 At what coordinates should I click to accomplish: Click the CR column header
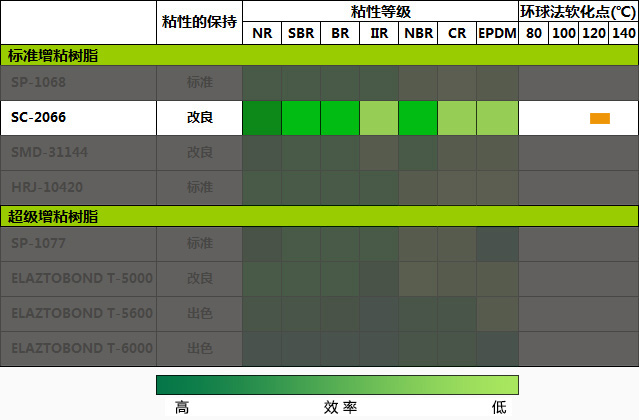(457, 33)
